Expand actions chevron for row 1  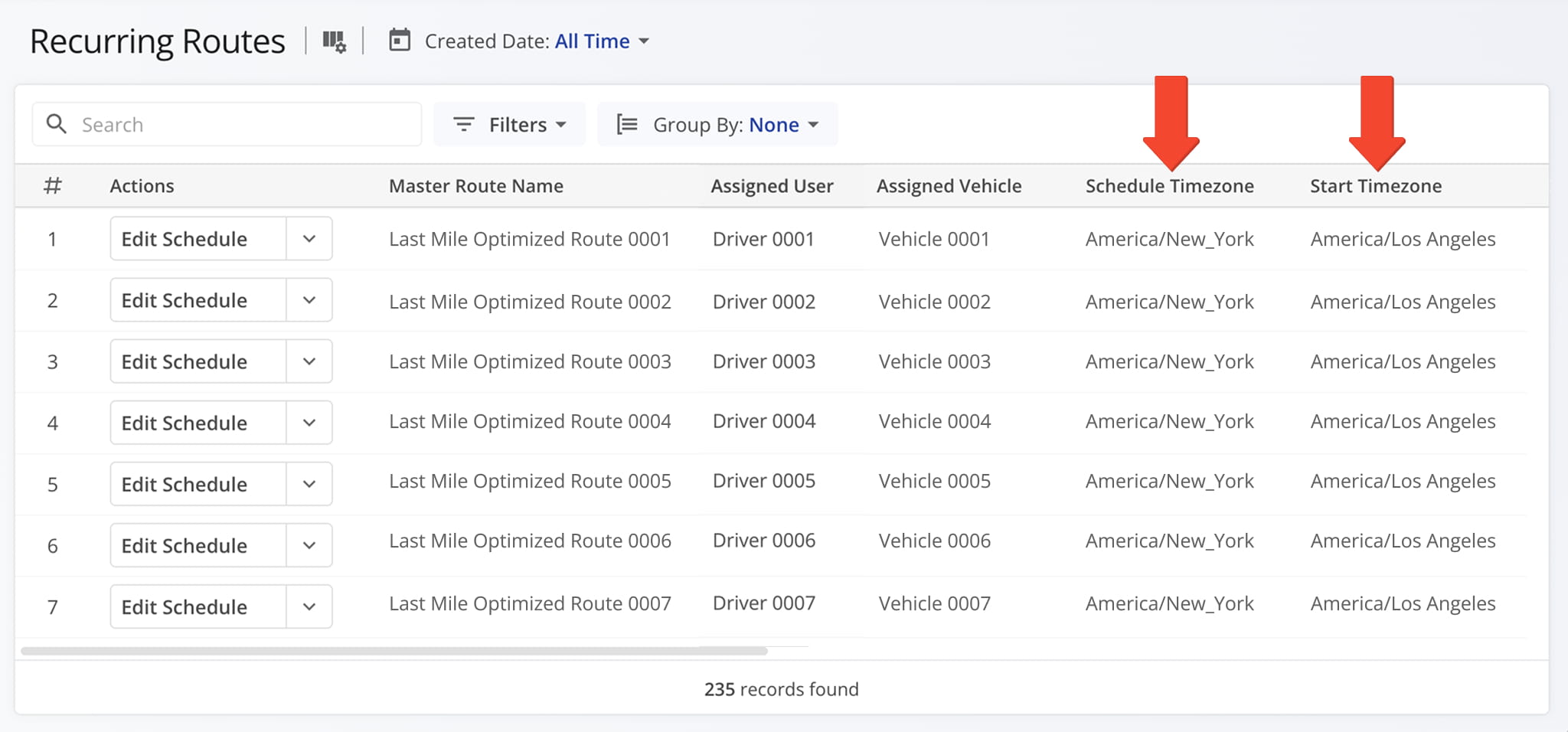pos(309,239)
